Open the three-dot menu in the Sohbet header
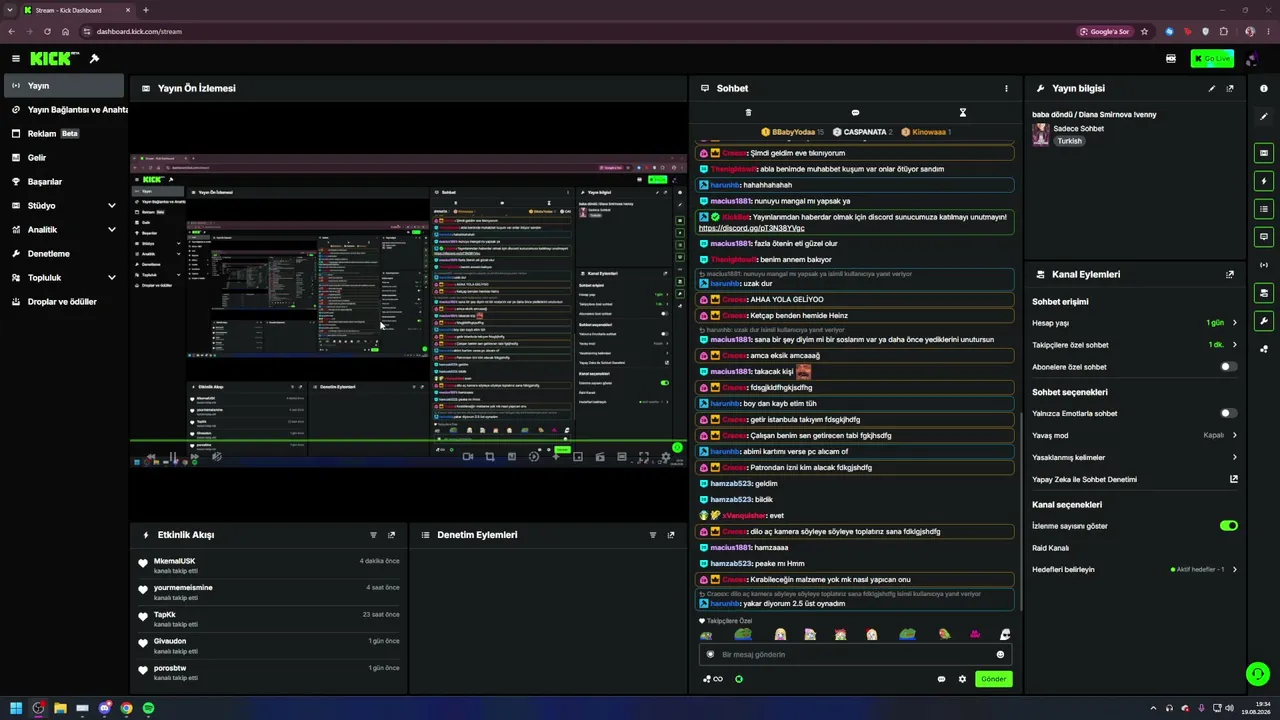The image size is (1280, 720). (x=1006, y=88)
